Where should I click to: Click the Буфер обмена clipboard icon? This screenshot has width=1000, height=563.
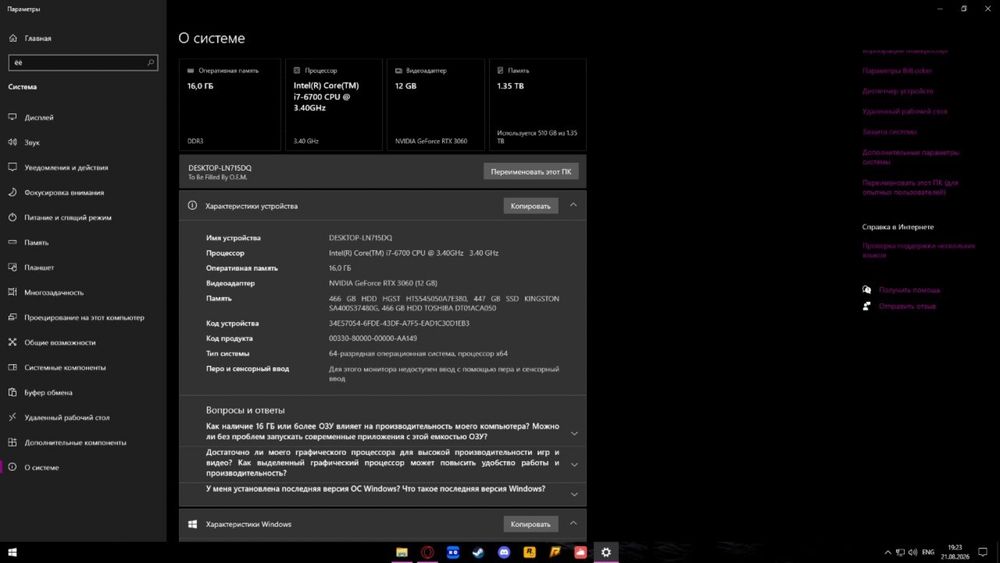click(x=12, y=392)
